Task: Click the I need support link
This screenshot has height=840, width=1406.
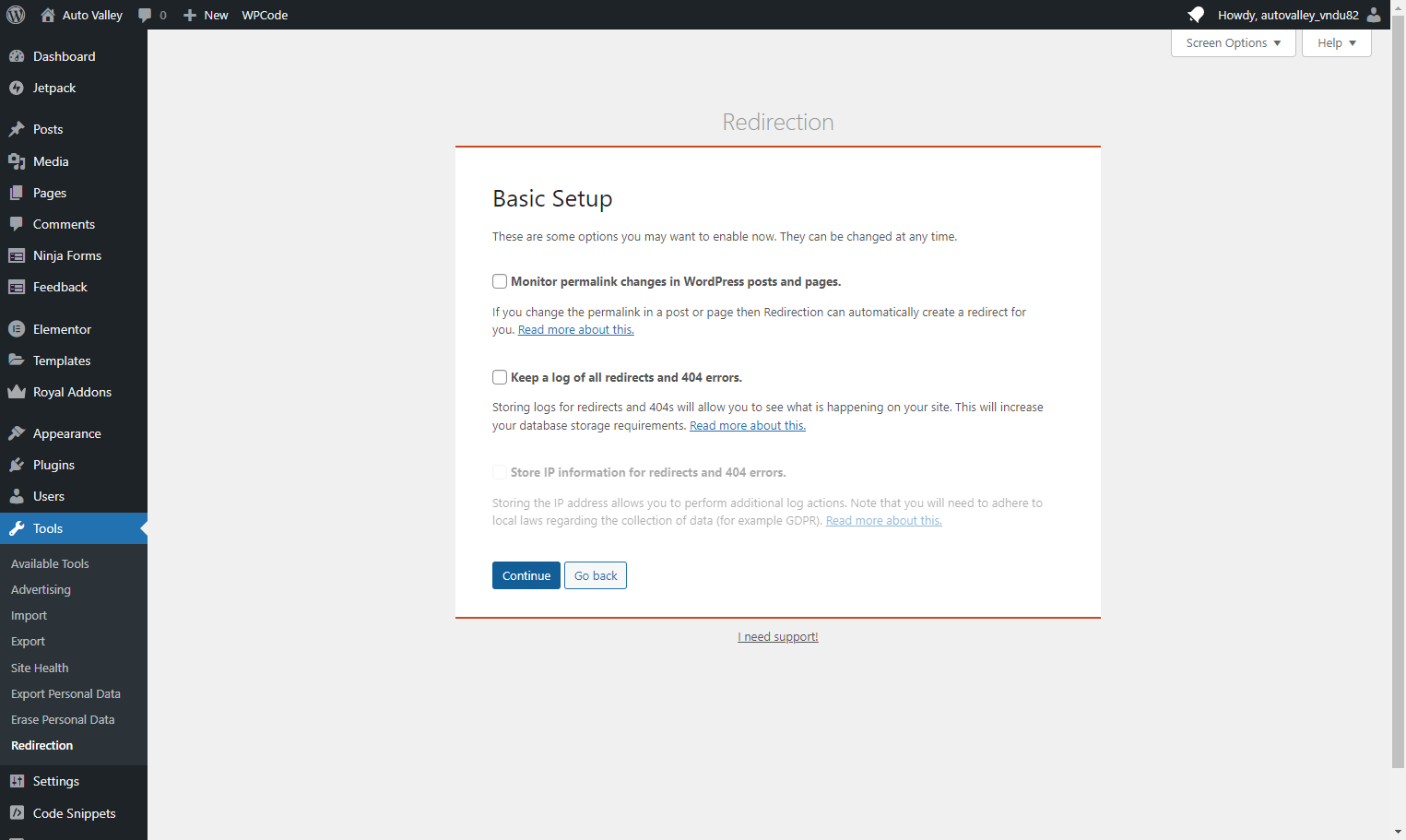Action: pyautogui.click(x=778, y=637)
